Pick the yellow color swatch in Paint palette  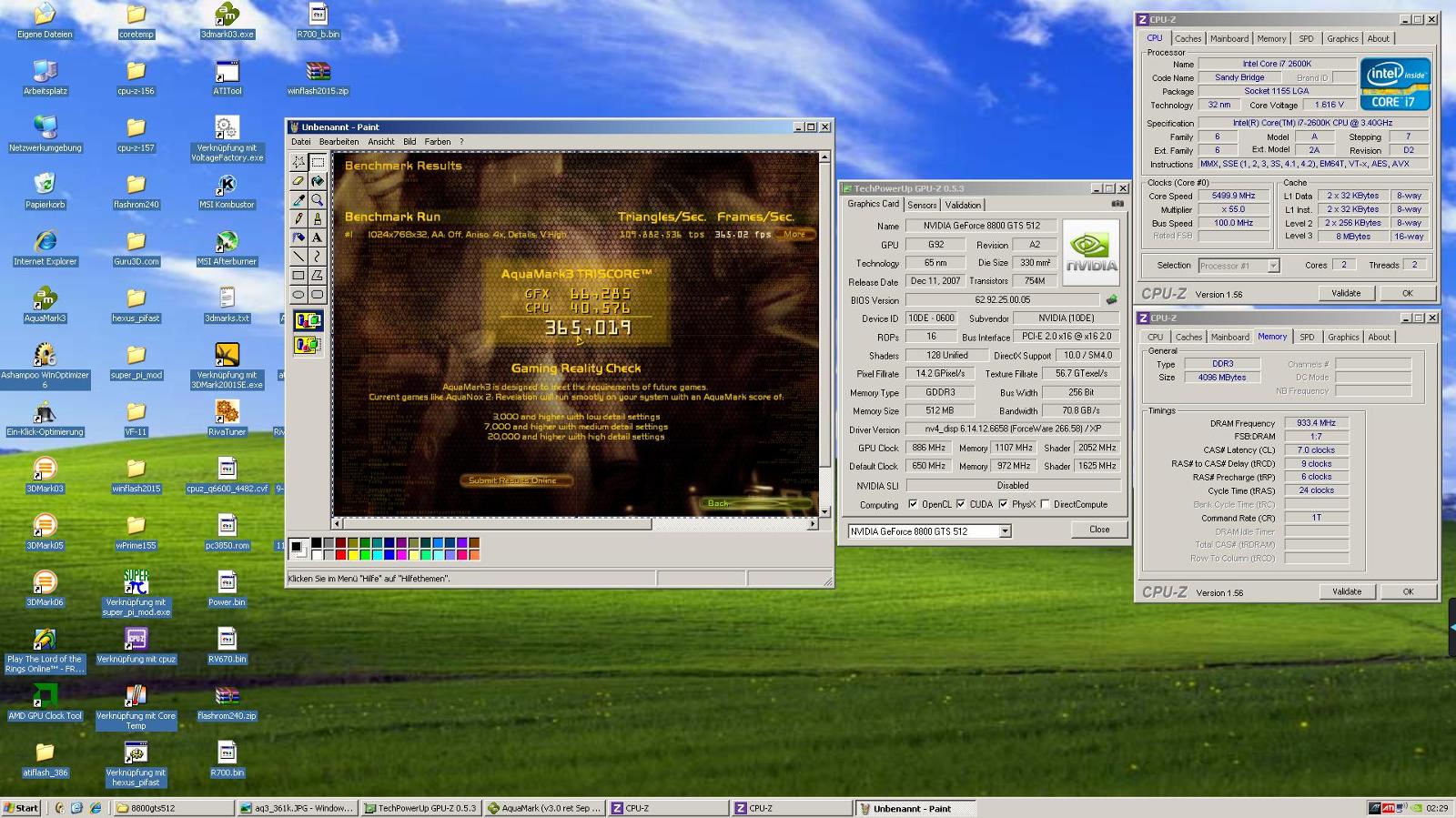pyautogui.click(x=352, y=554)
